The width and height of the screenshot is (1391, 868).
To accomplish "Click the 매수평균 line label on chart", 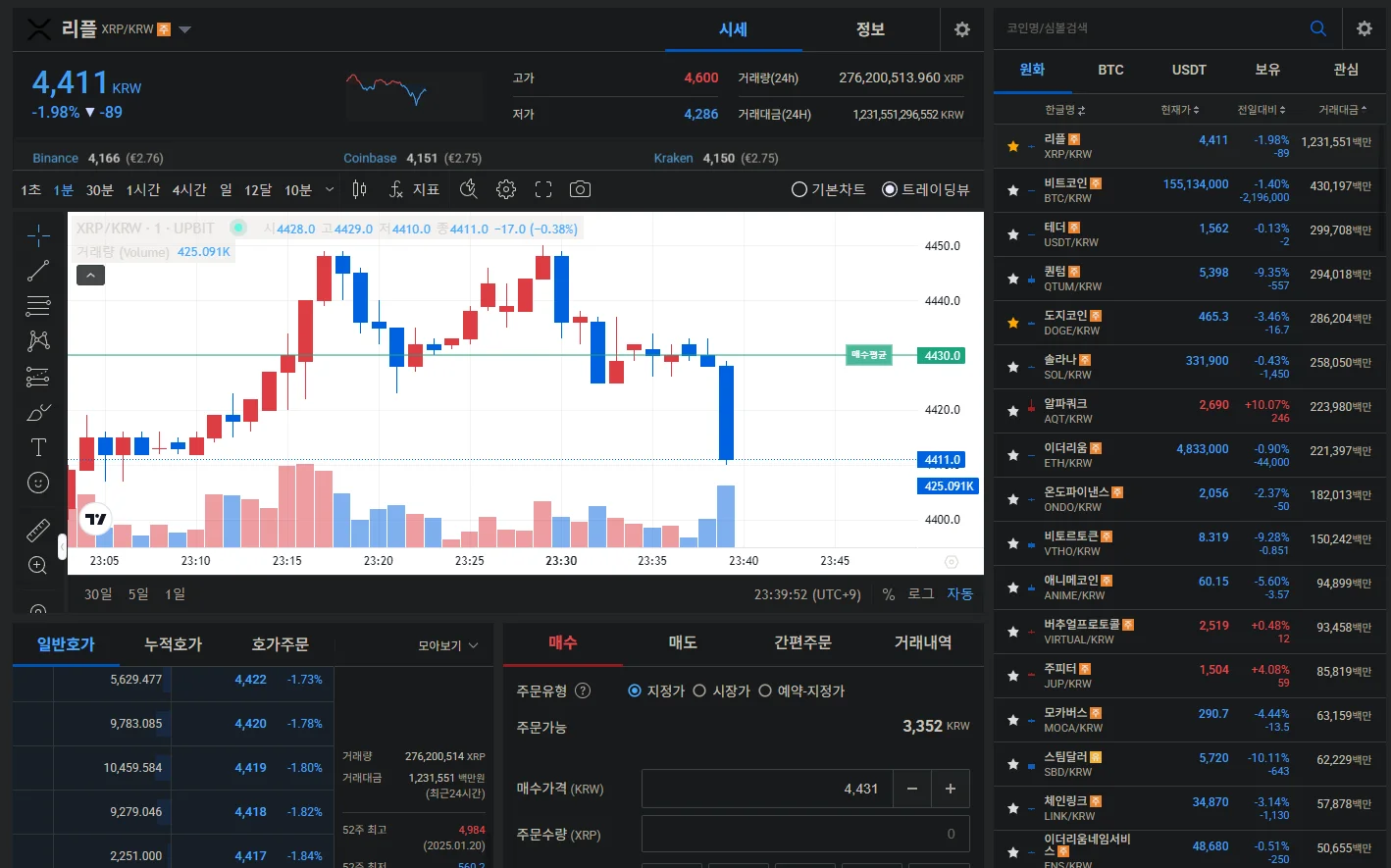I will click(x=869, y=355).
